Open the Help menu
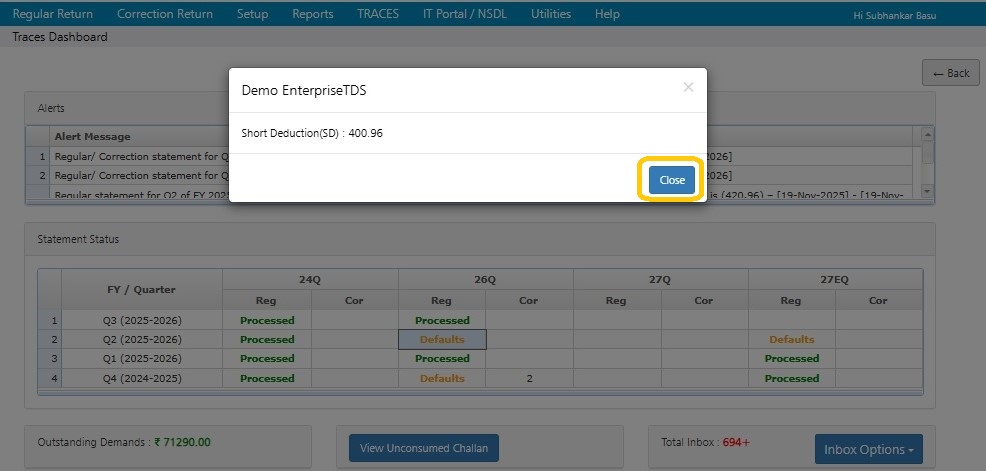The image size is (986, 471). coord(607,14)
